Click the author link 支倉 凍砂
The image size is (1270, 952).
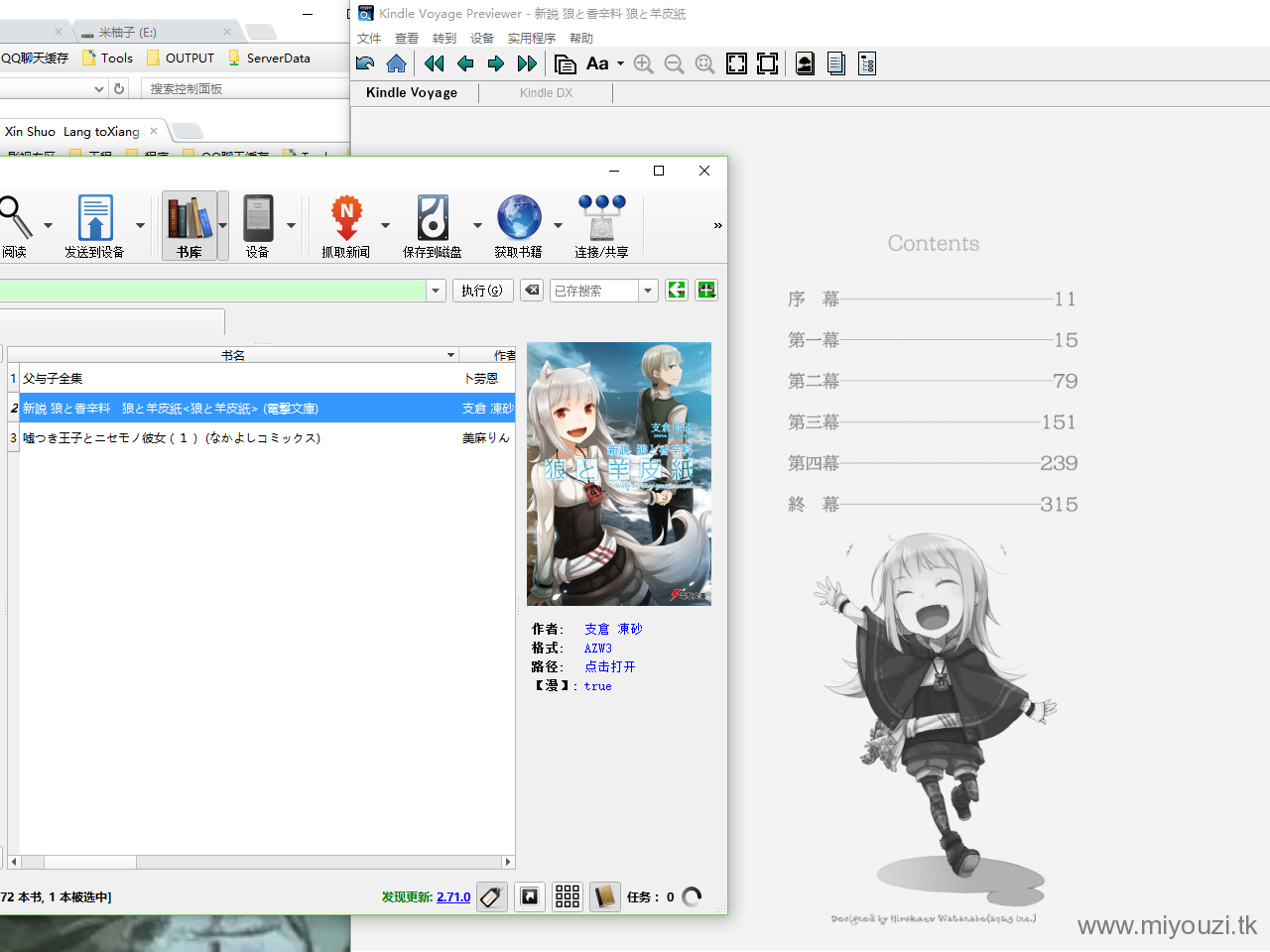click(x=613, y=629)
